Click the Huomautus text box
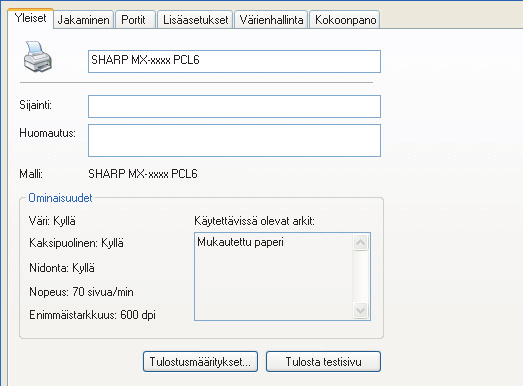This screenshot has width=523, height=386. 234,140
